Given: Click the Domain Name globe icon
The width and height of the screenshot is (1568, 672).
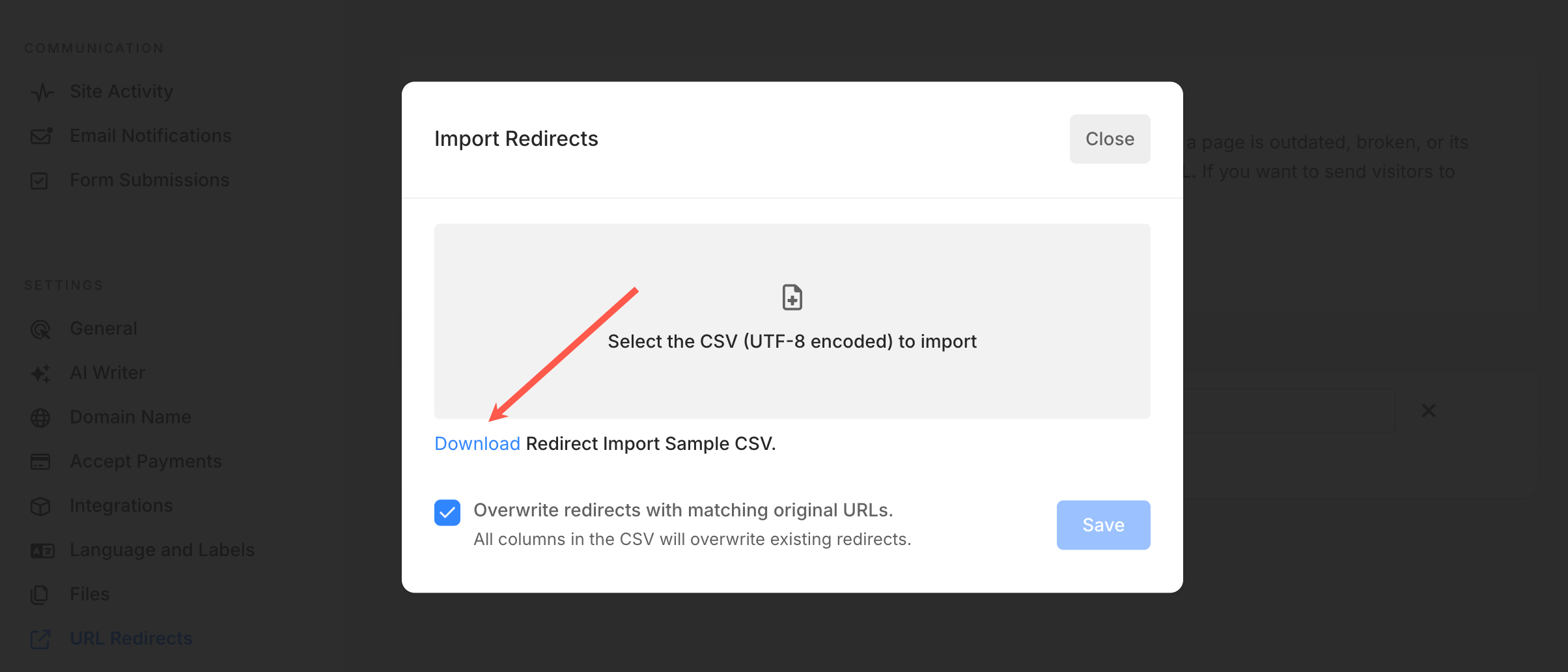Looking at the screenshot, I should pos(40,417).
